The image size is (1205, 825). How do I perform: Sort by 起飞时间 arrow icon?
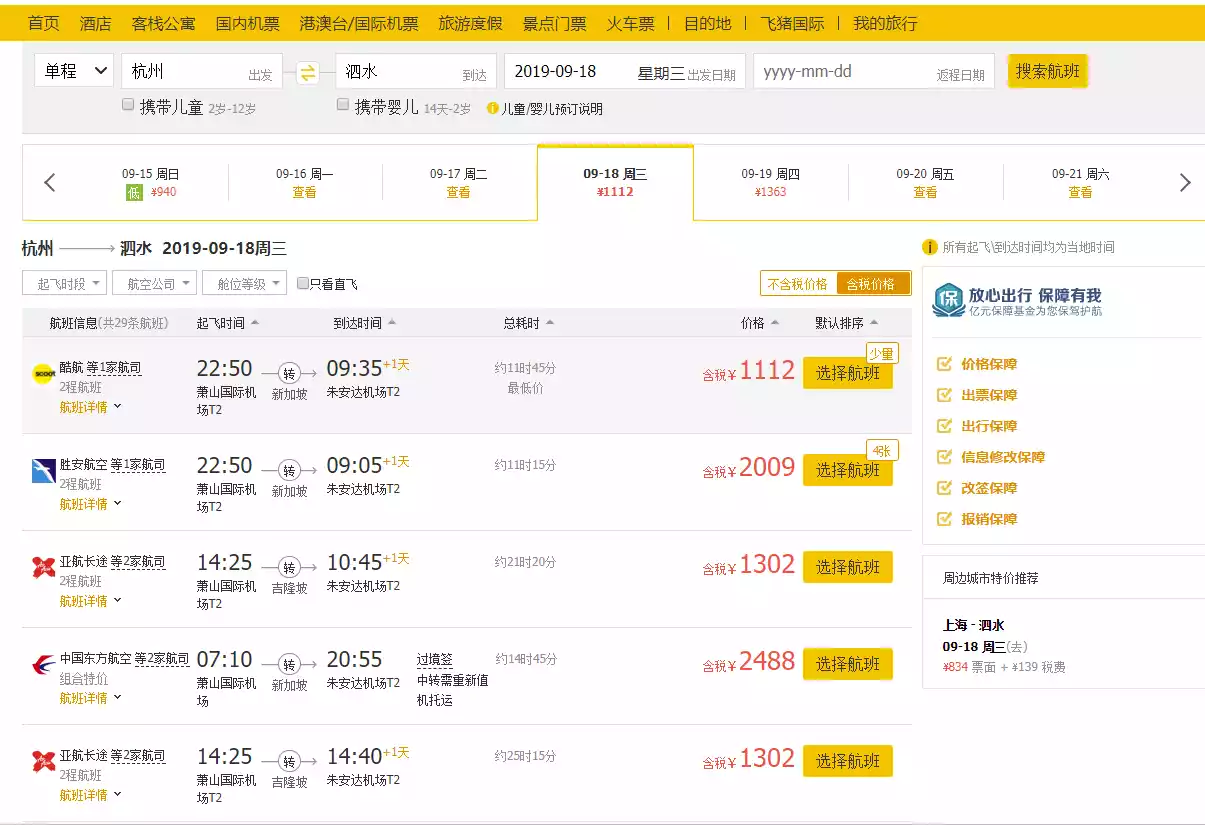[255, 323]
